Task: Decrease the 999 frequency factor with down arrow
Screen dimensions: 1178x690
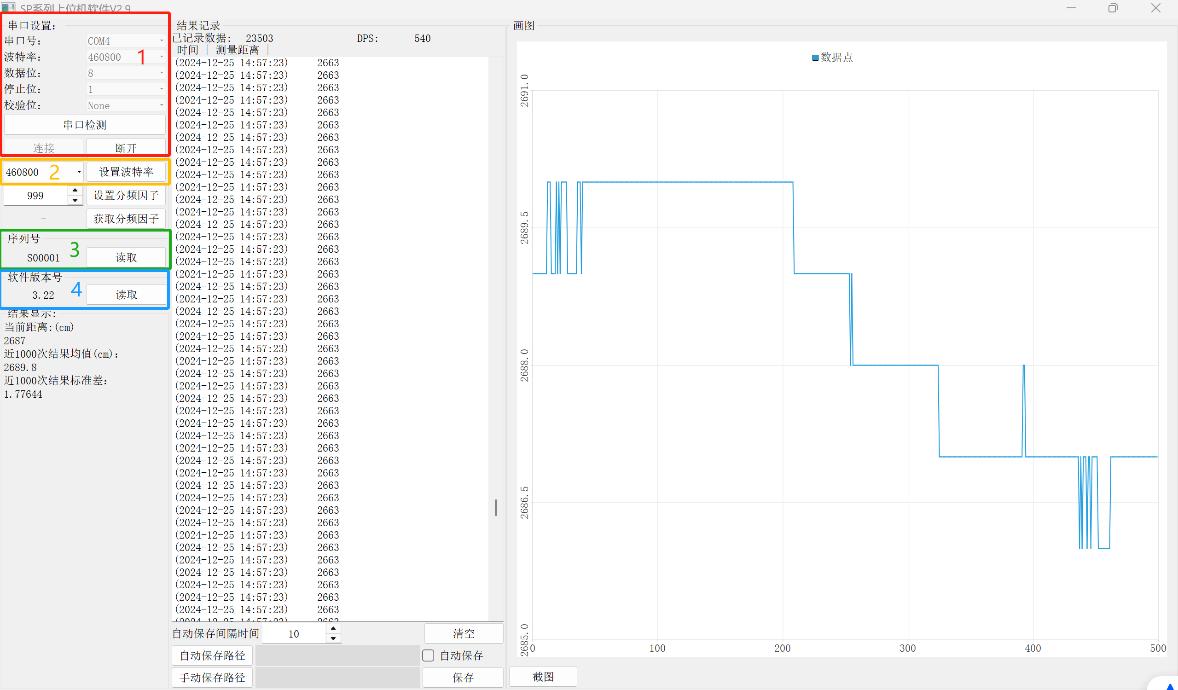Action: (x=74, y=200)
